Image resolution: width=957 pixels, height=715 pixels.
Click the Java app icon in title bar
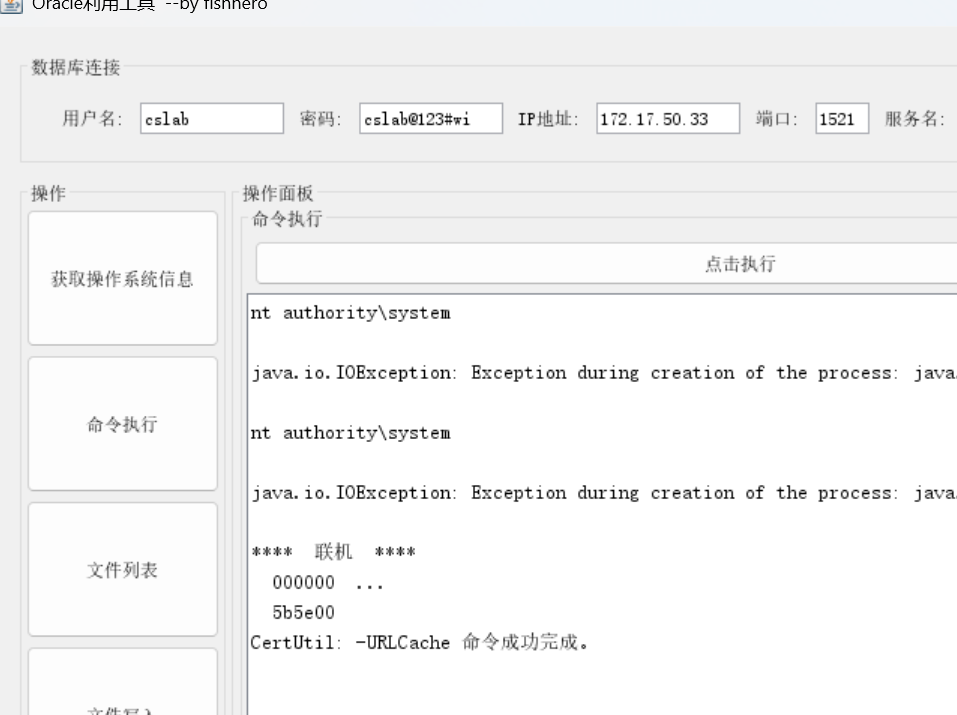point(10,6)
